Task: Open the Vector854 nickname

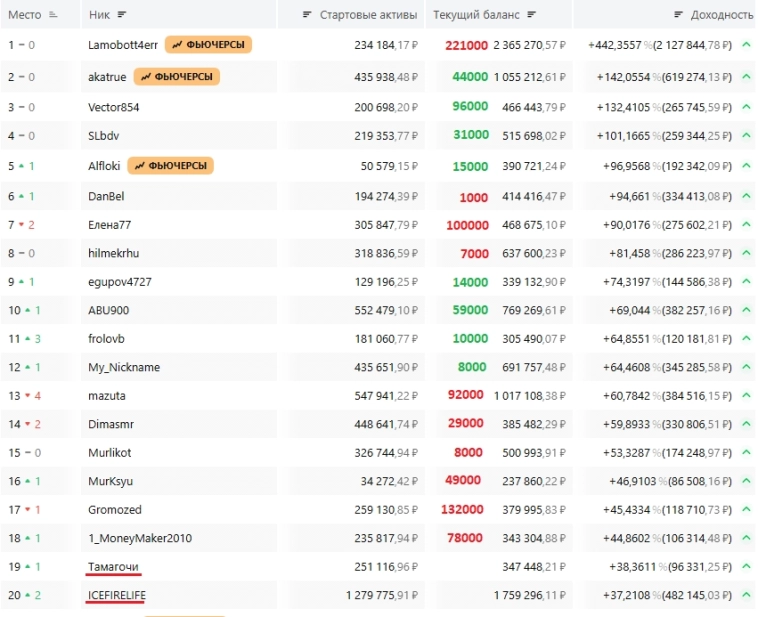Action: [114, 107]
